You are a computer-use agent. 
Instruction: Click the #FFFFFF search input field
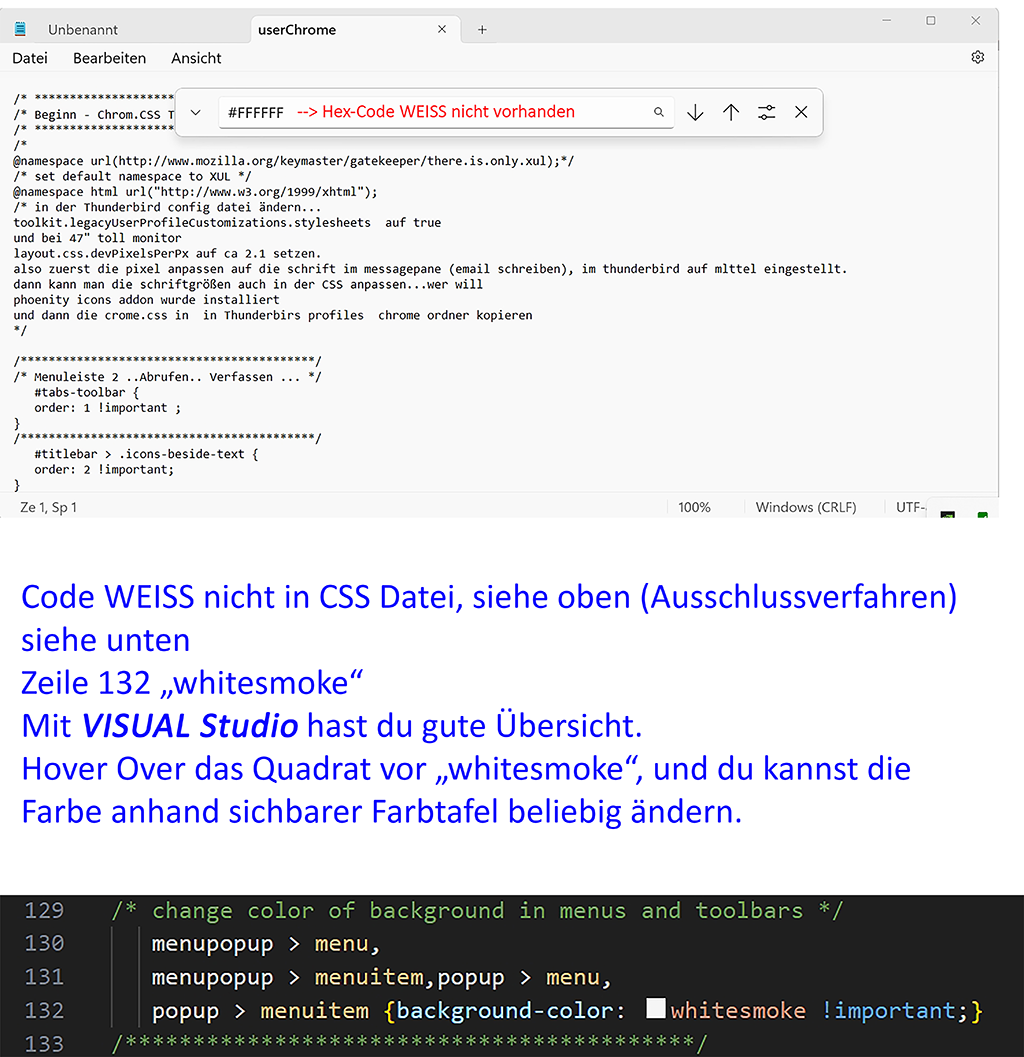click(x=430, y=112)
